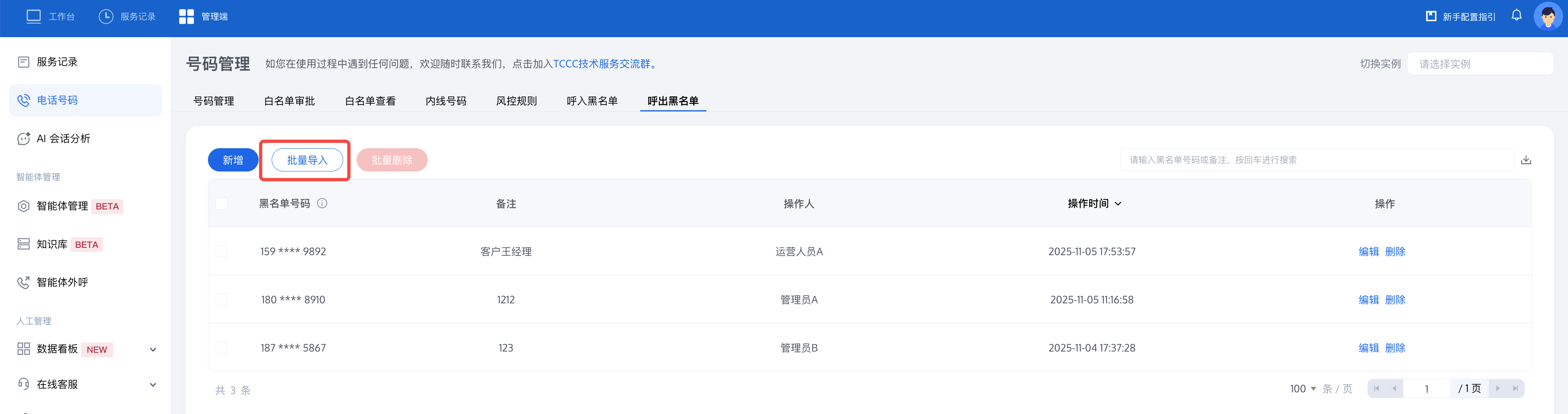Expand the 在线客服 sidebar group
This screenshot has height=414, width=1568.
153,385
